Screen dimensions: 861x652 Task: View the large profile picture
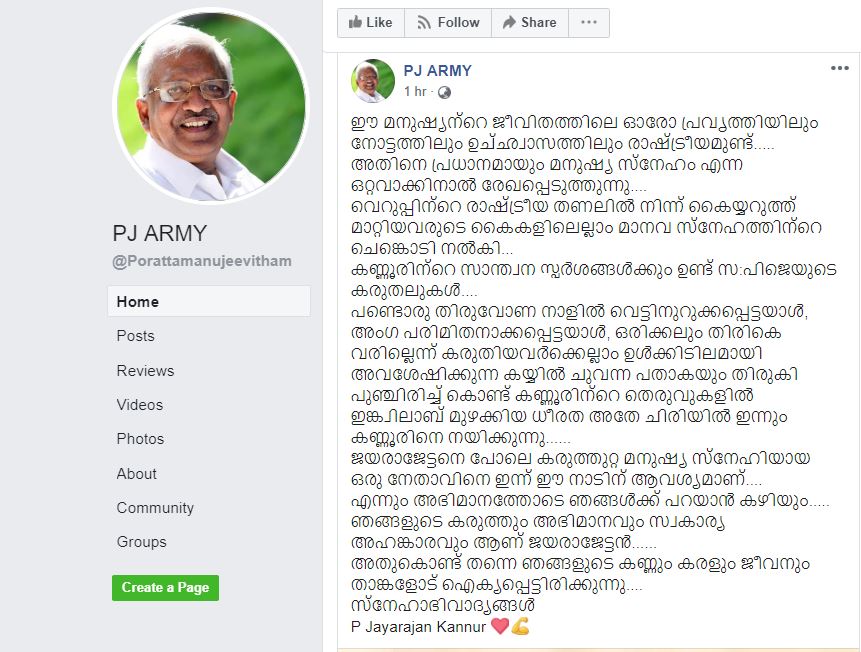pyautogui.click(x=211, y=105)
